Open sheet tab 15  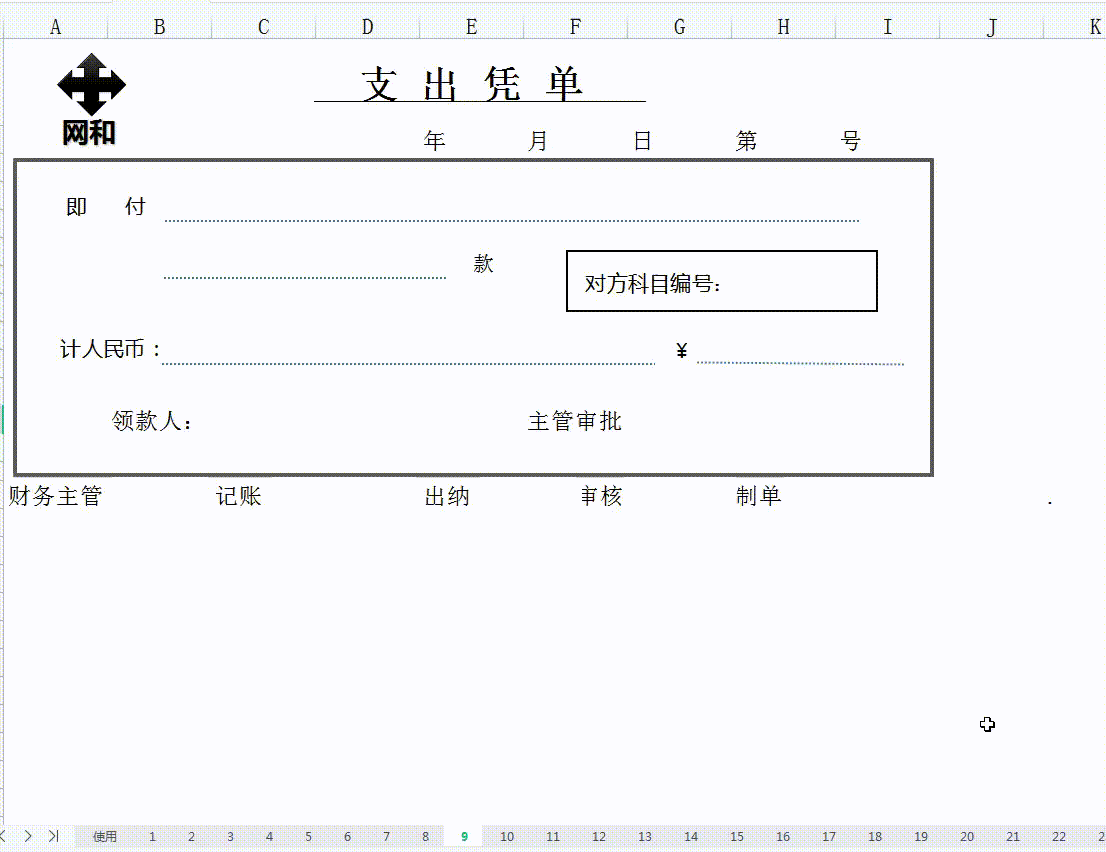coord(737,836)
